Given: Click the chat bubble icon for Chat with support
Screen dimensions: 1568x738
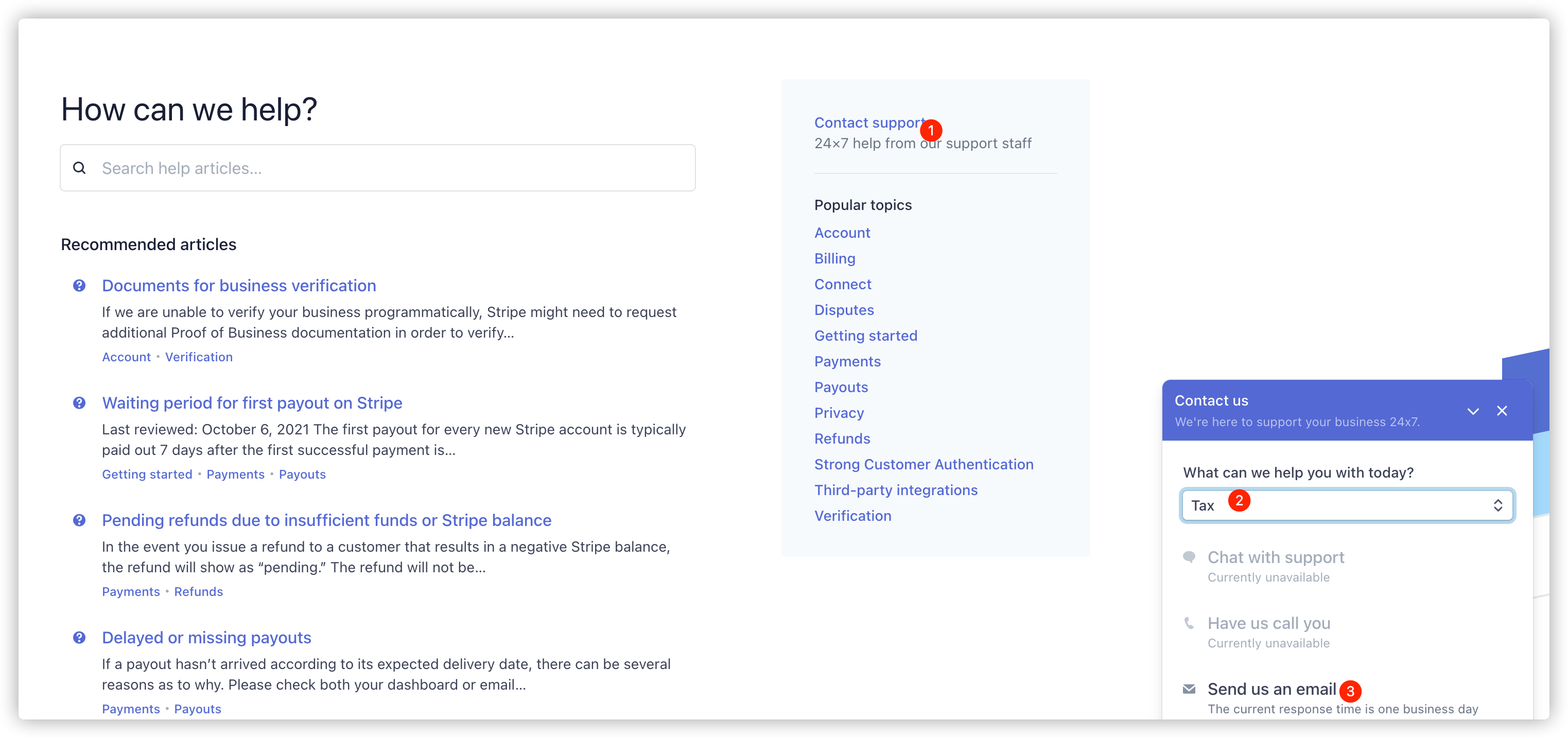Looking at the screenshot, I should click(x=1189, y=557).
